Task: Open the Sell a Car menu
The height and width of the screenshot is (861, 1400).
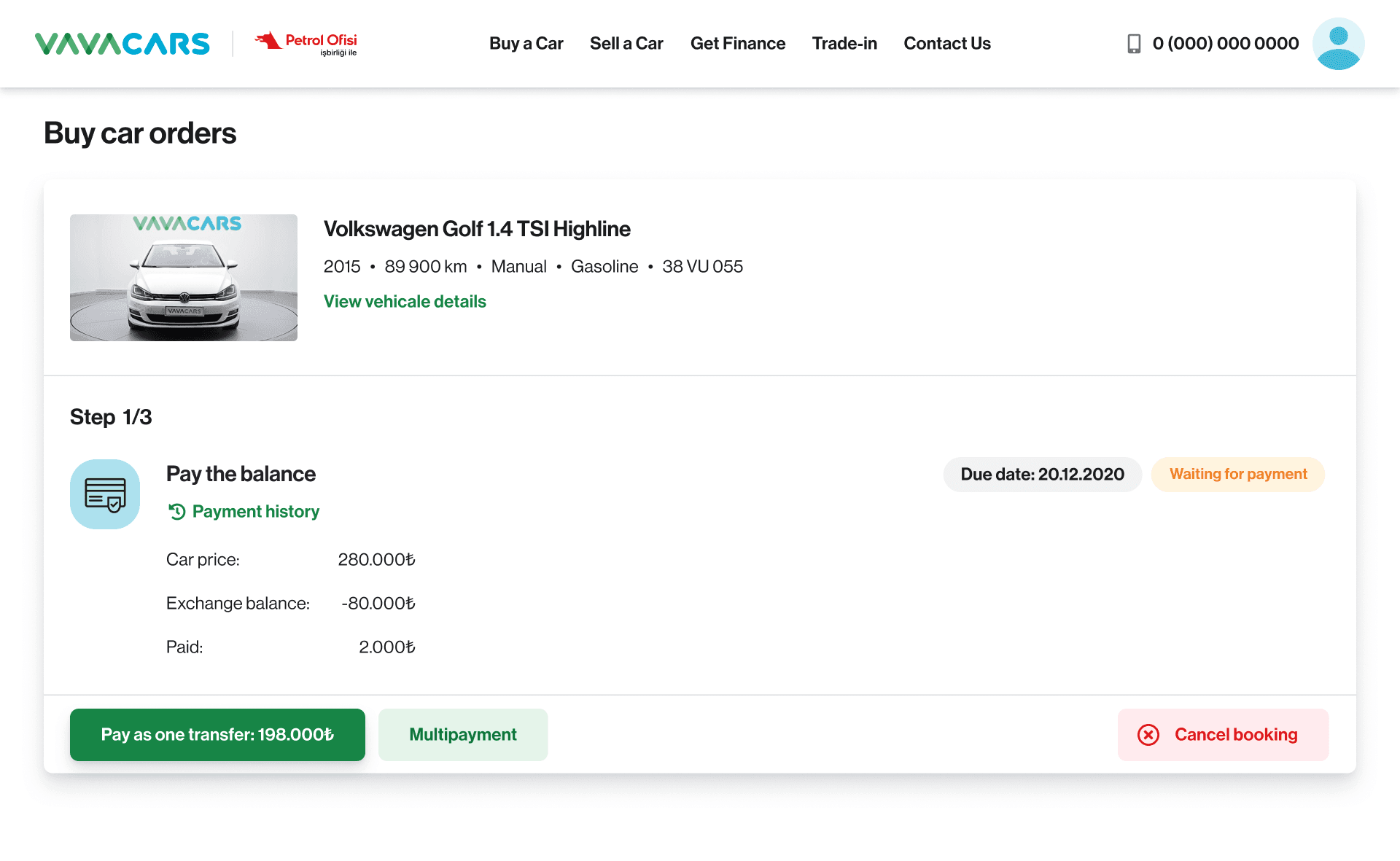Action: pos(626,44)
